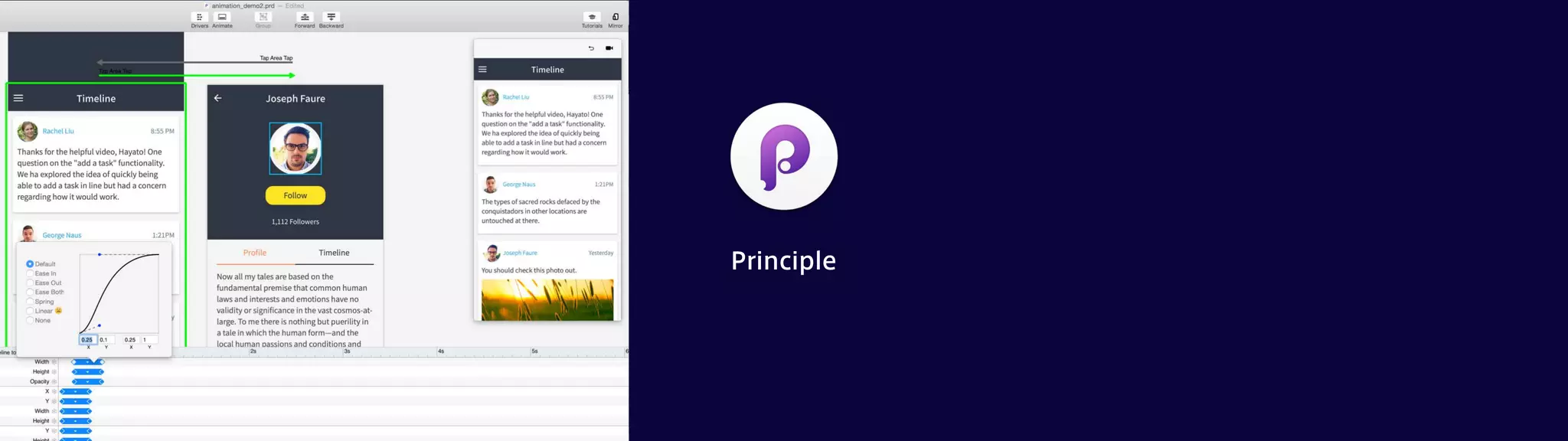This screenshot has height=441, width=1568.
Task: Click the 1 Y curve field
Action: [x=149, y=340]
